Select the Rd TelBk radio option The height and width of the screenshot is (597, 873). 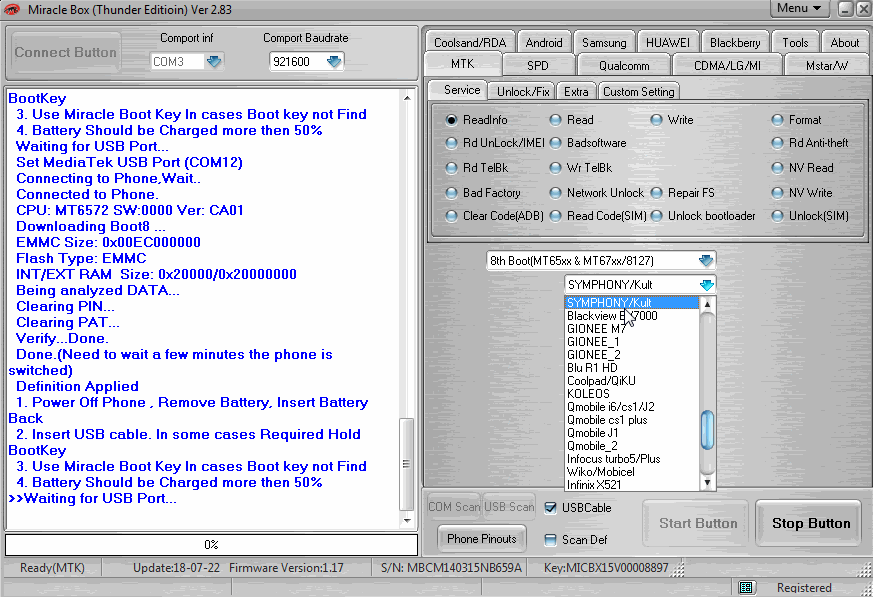point(452,168)
